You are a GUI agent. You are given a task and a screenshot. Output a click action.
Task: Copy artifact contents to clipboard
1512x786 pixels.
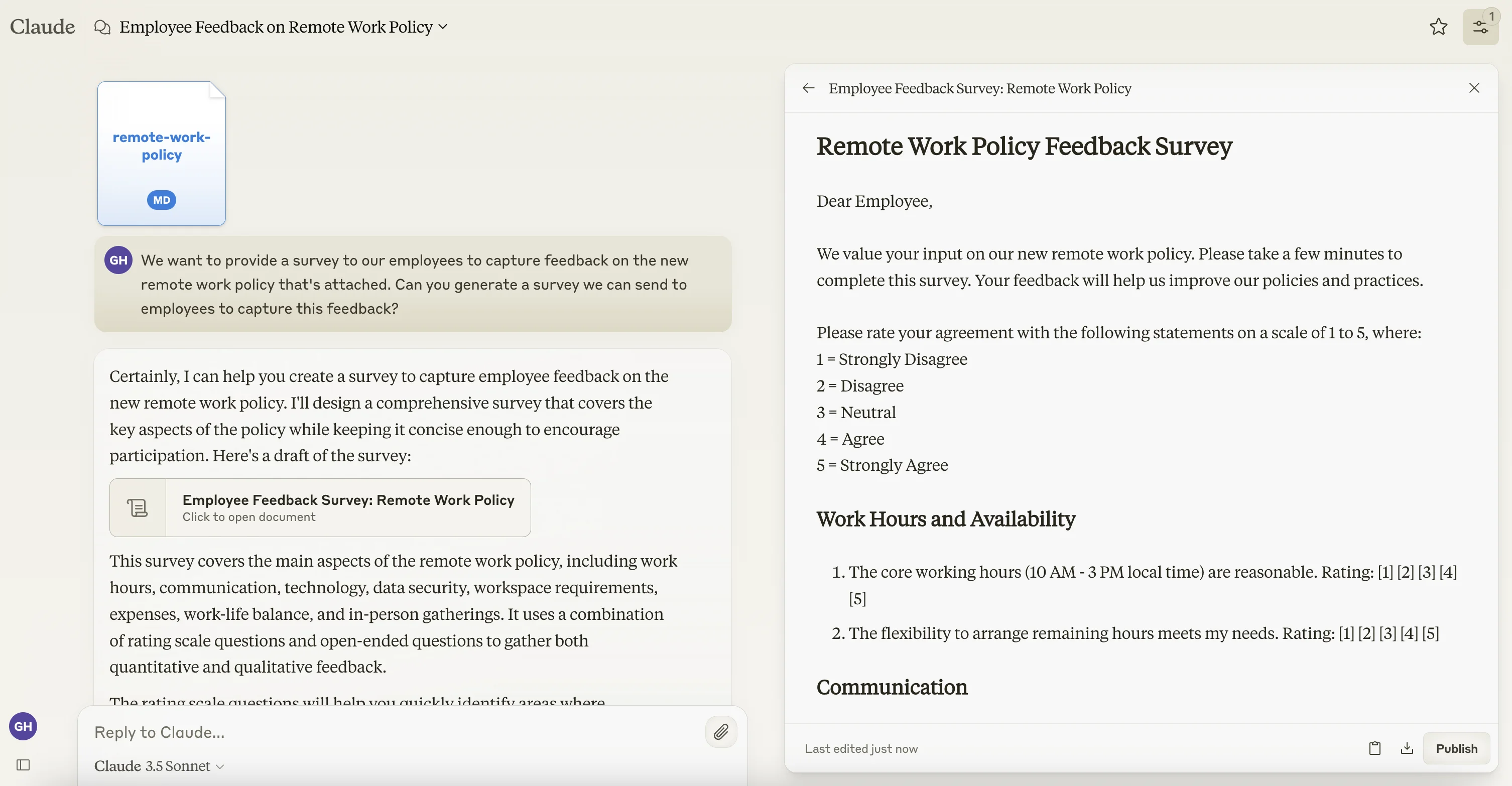[1374, 748]
